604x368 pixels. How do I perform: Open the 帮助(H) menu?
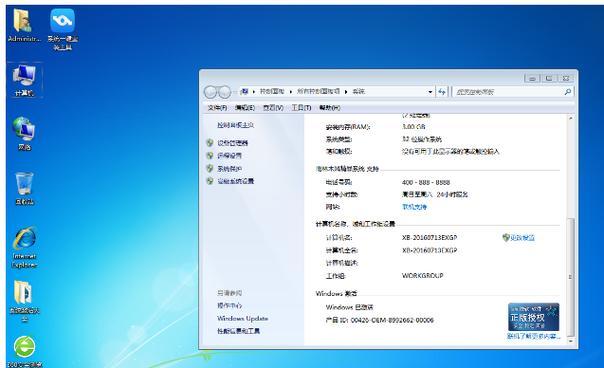click(x=329, y=108)
